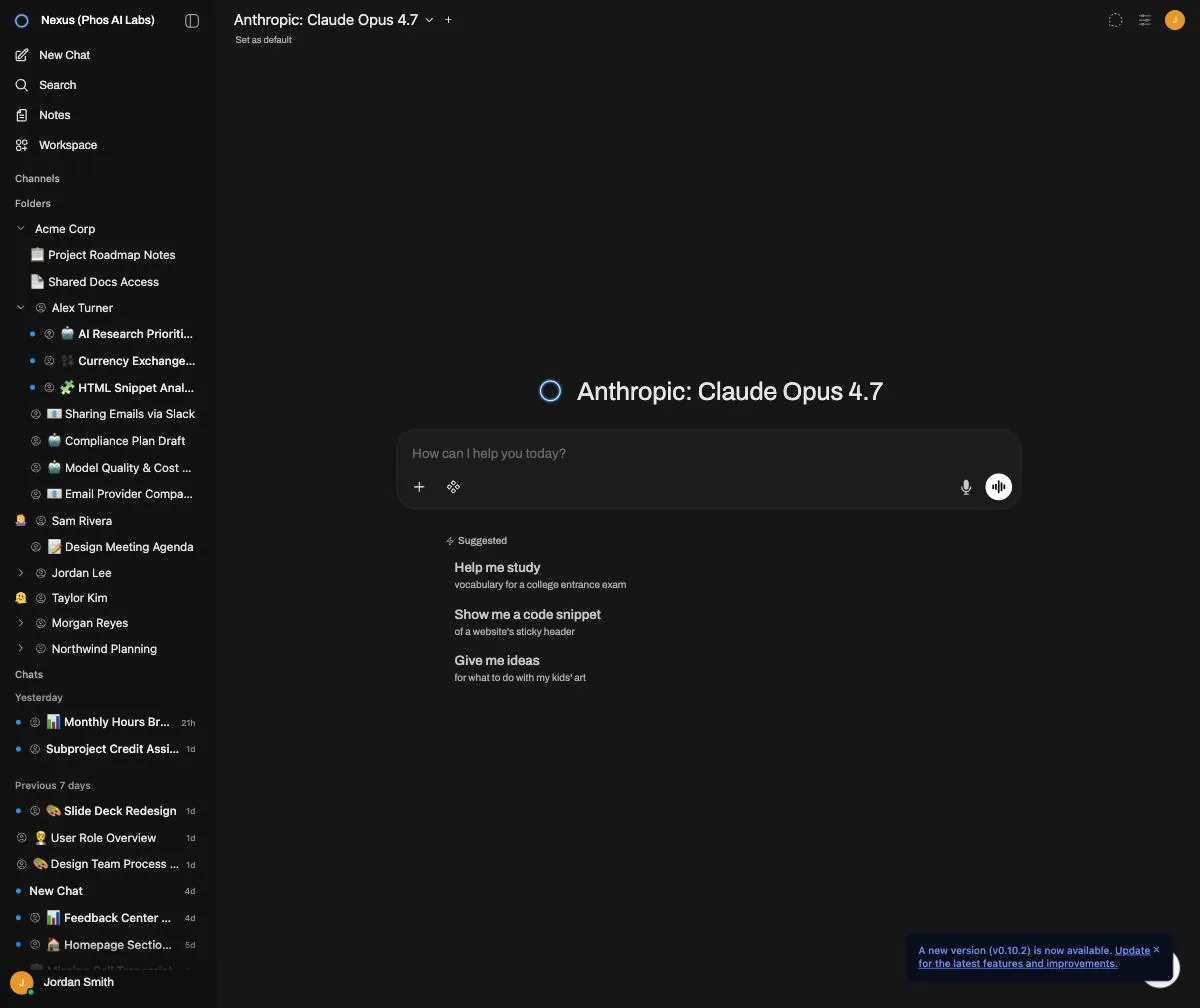
Task: Click the Nexus (Phos AI Labs) logo
Action: pyautogui.click(x=22, y=20)
